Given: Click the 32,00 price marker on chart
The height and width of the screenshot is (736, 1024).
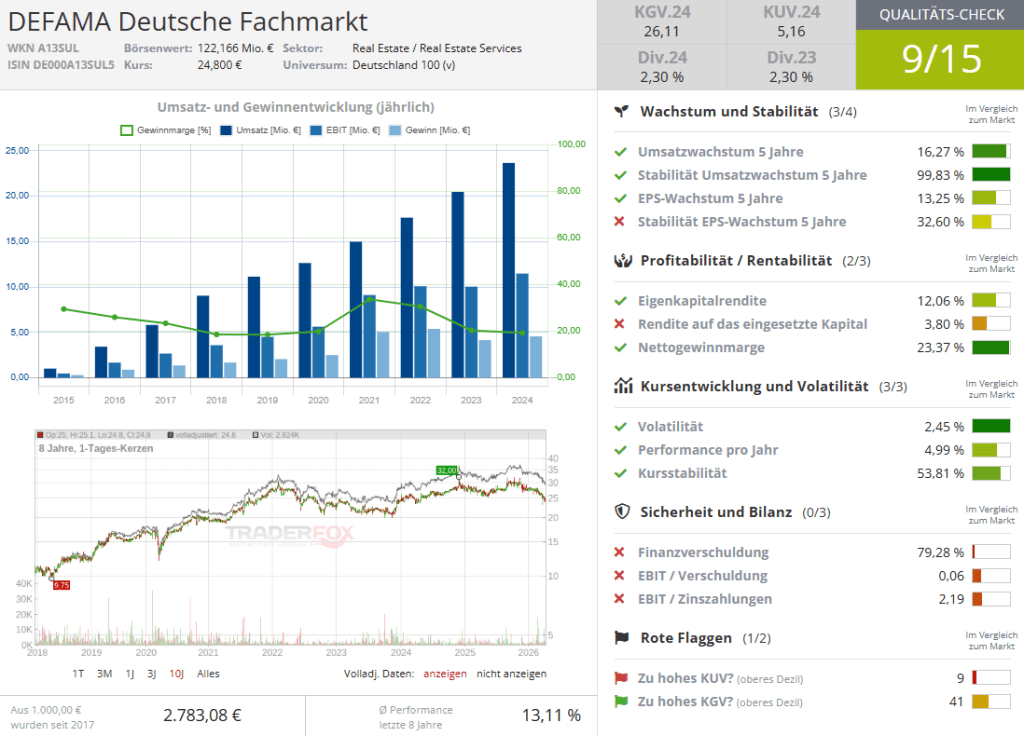Looking at the screenshot, I should tap(445, 469).
